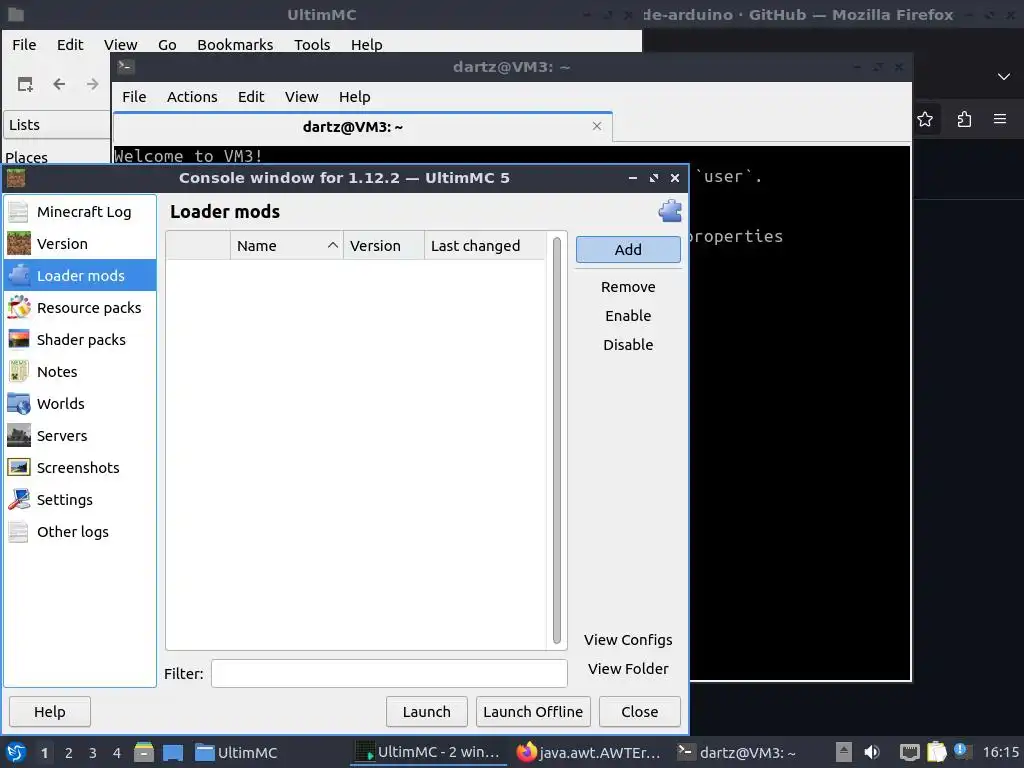
Task: Open the file manager launcher in the taskbar
Action: coord(144,752)
